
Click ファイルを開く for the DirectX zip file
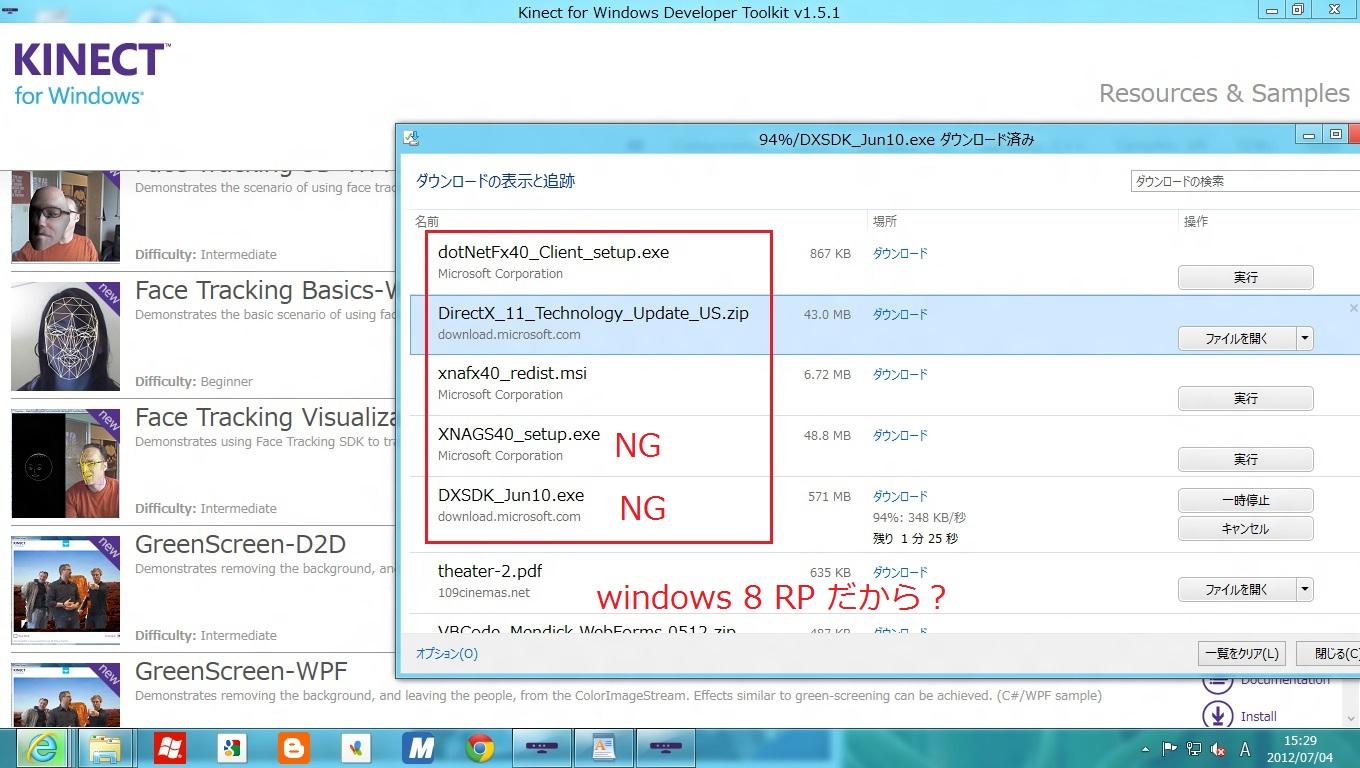click(x=1237, y=338)
